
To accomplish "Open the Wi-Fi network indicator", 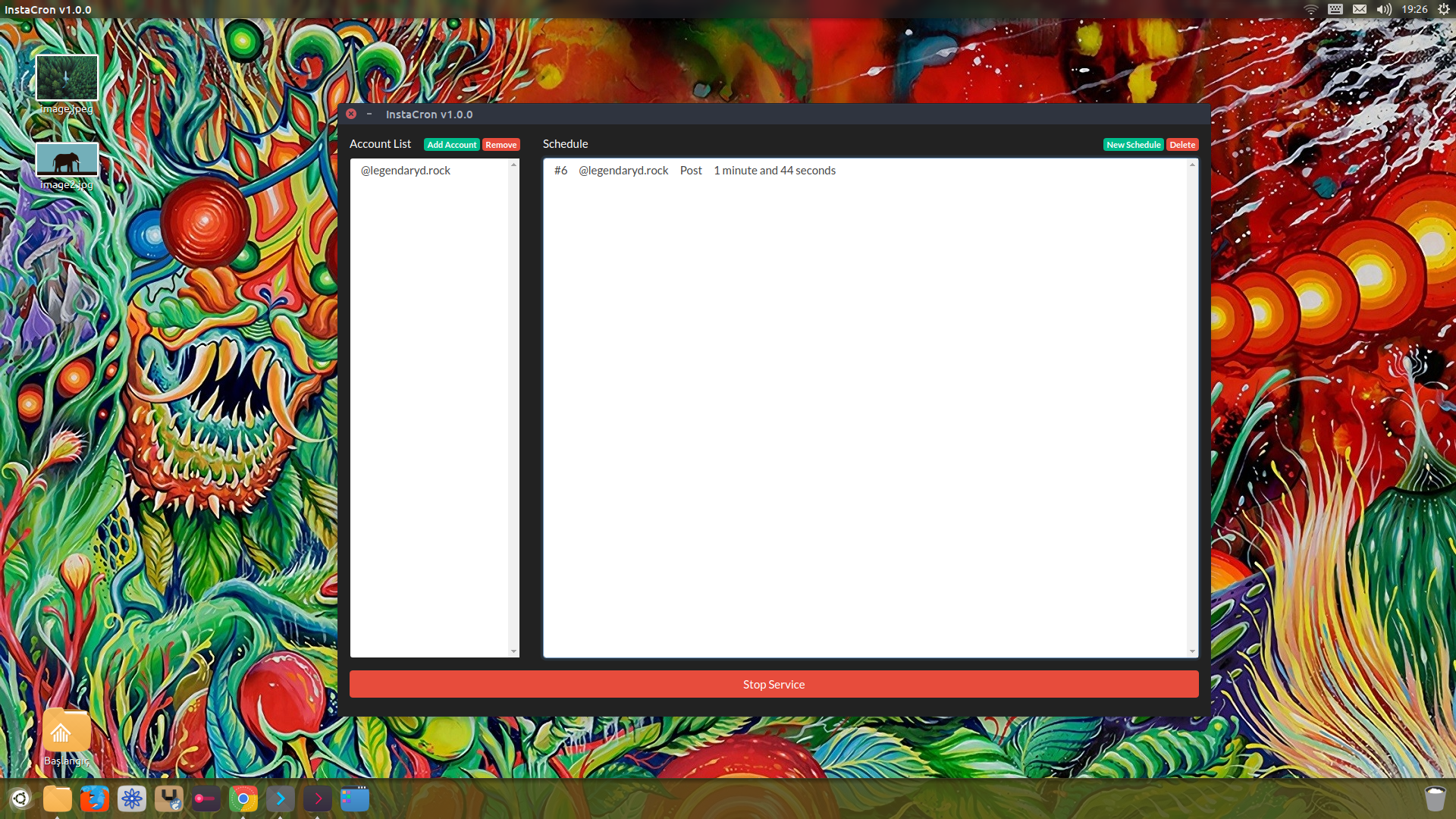I will 1311,9.
